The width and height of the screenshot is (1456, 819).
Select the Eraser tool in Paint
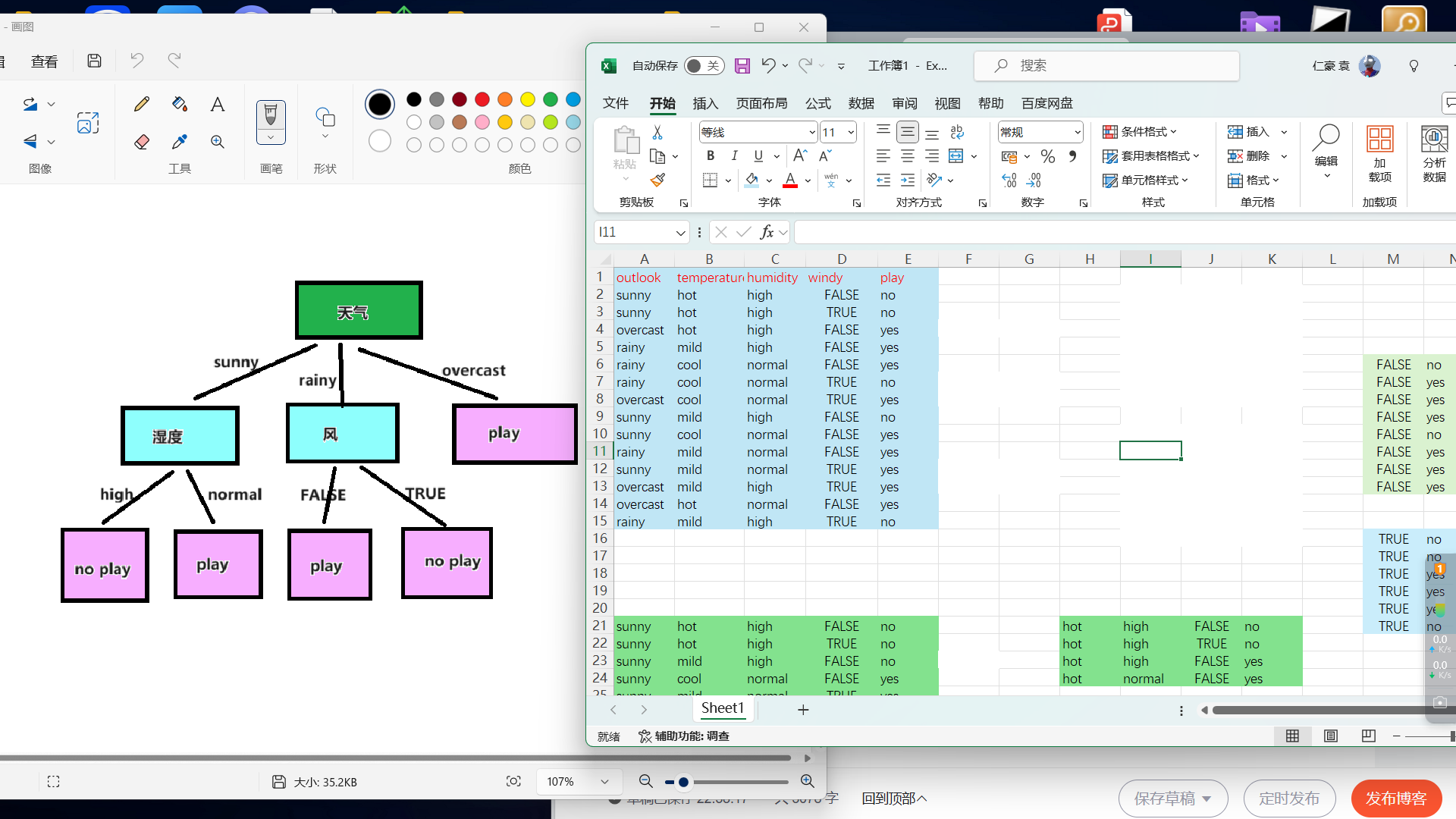[141, 142]
